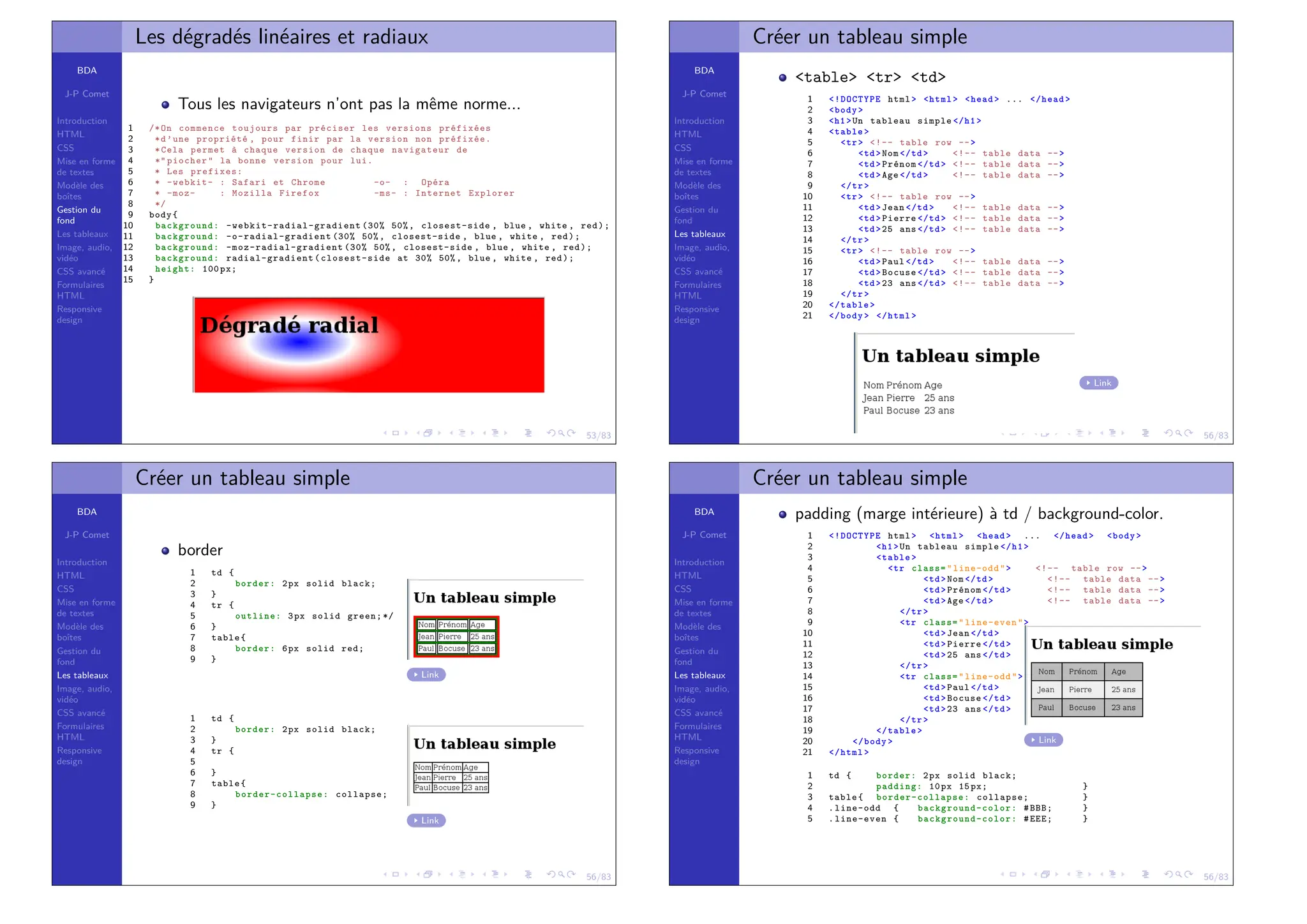
Task: Click the Link button under the red-bordered table
Action: 426,674
